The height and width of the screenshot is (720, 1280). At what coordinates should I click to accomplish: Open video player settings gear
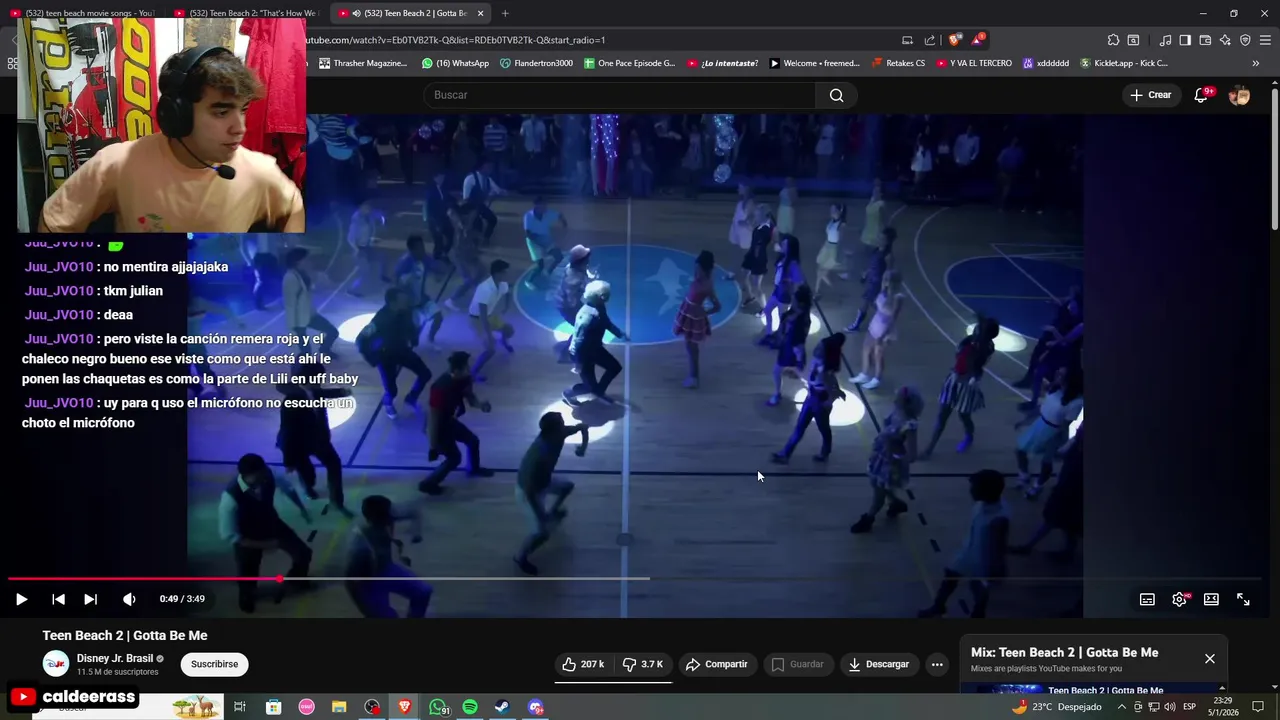(x=1179, y=599)
